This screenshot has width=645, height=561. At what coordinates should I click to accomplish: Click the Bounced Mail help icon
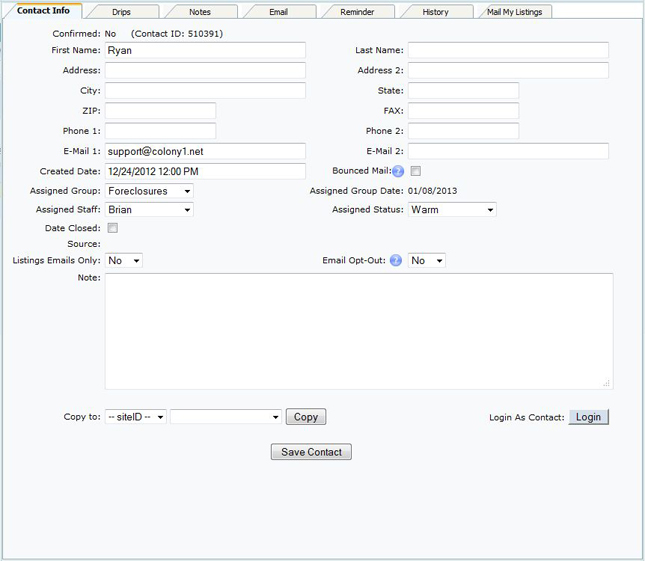pos(398,171)
